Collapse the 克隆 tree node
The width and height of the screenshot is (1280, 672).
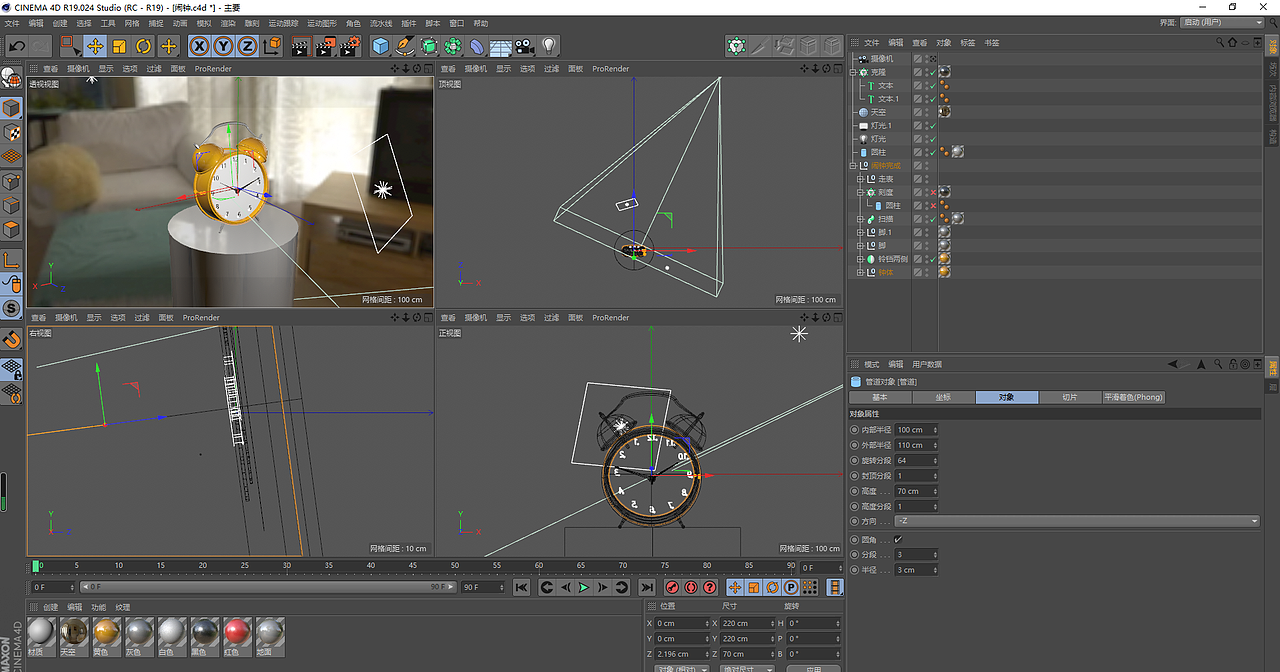click(853, 72)
